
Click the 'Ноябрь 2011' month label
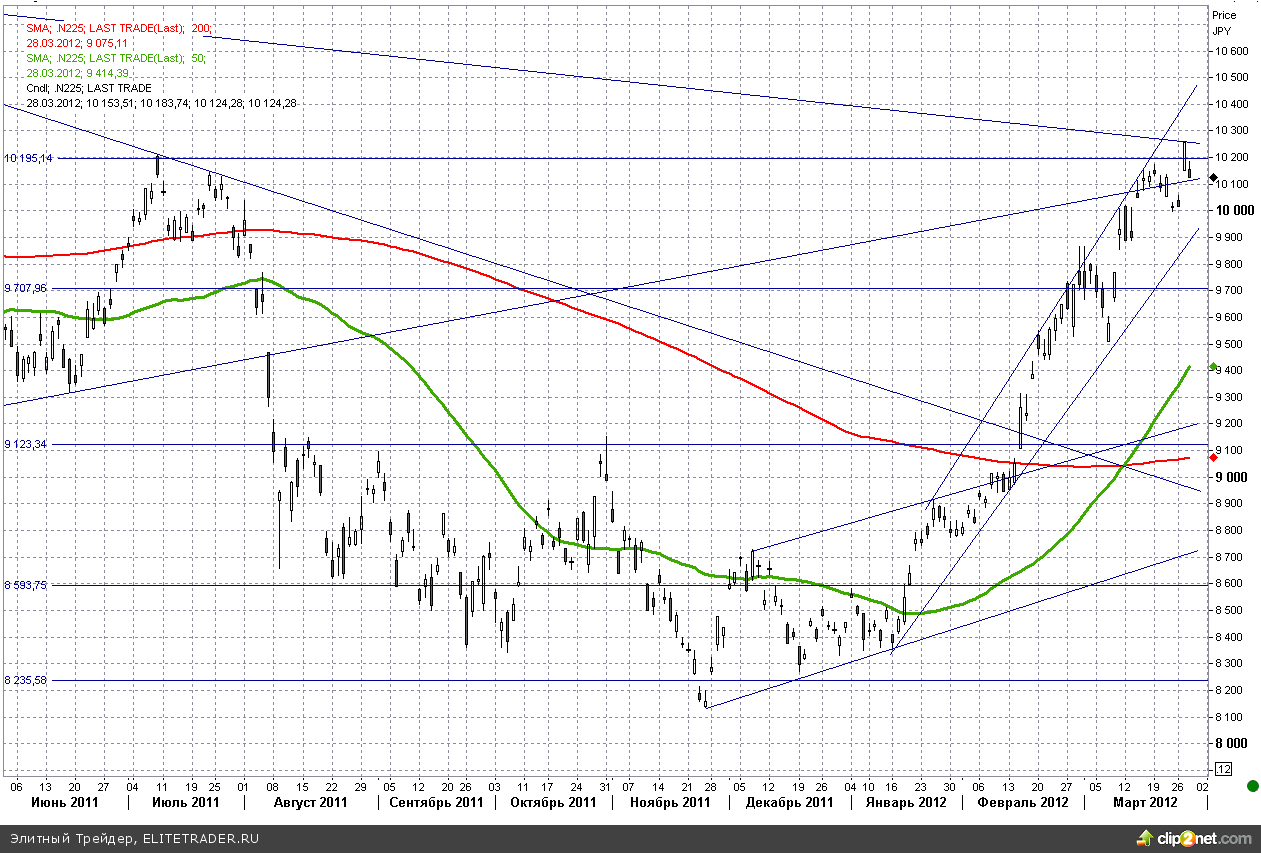(670, 802)
